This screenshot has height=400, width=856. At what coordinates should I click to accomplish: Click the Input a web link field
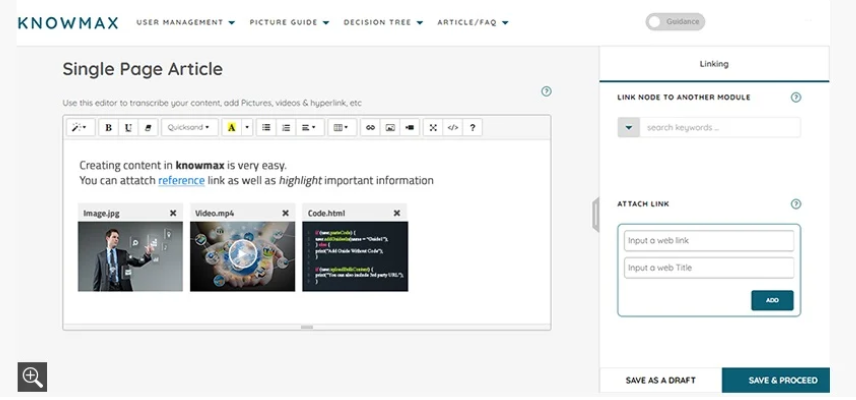pos(709,241)
